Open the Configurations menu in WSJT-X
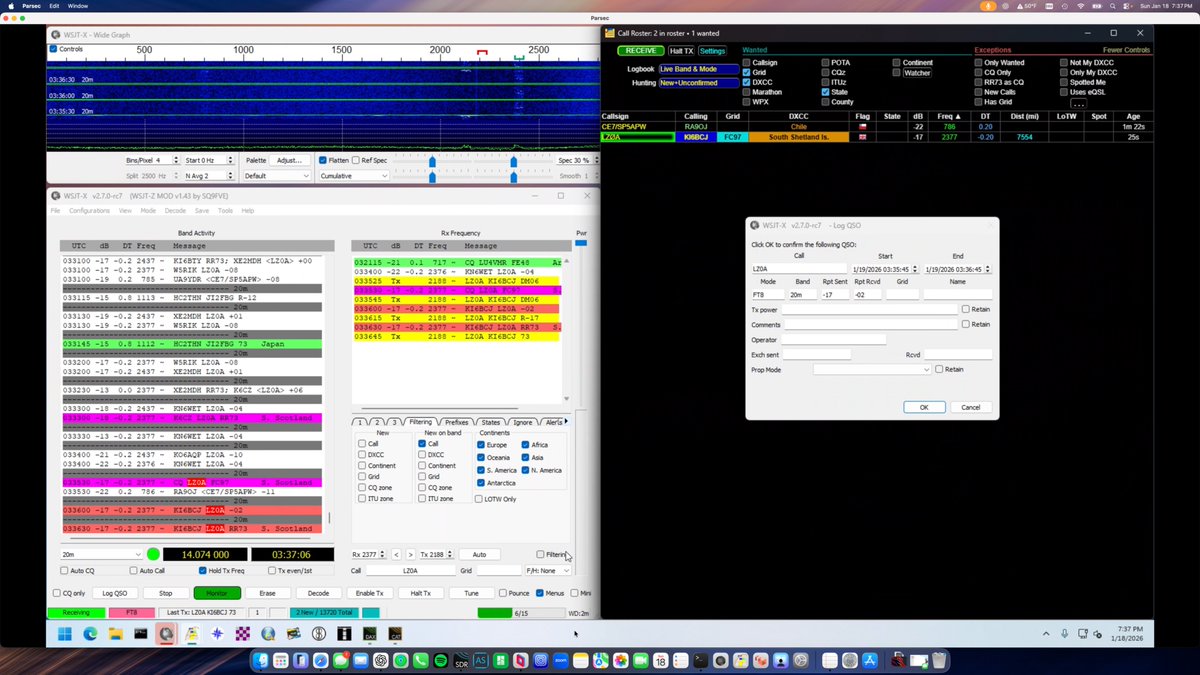Viewport: 1200px width, 675px height. pyautogui.click(x=89, y=211)
